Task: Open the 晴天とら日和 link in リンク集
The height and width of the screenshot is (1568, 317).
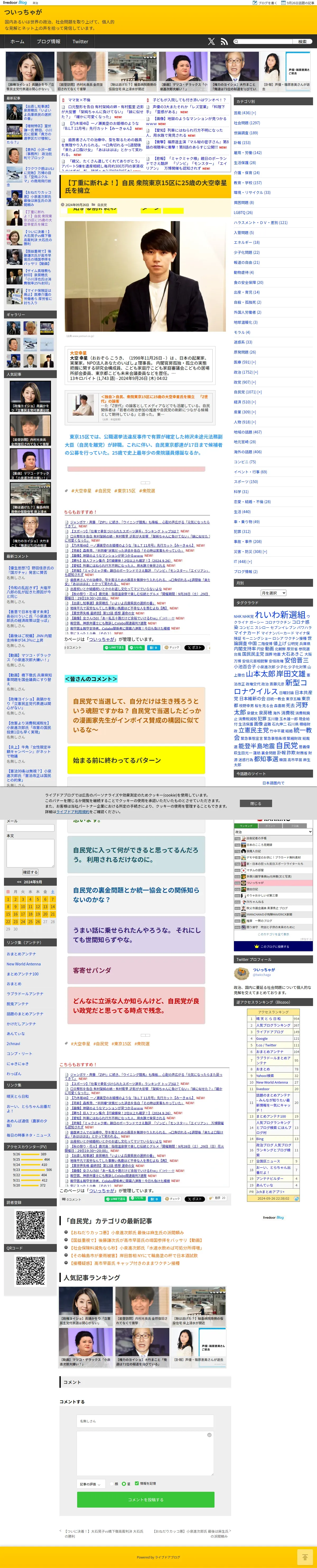Action: click(x=18, y=1096)
